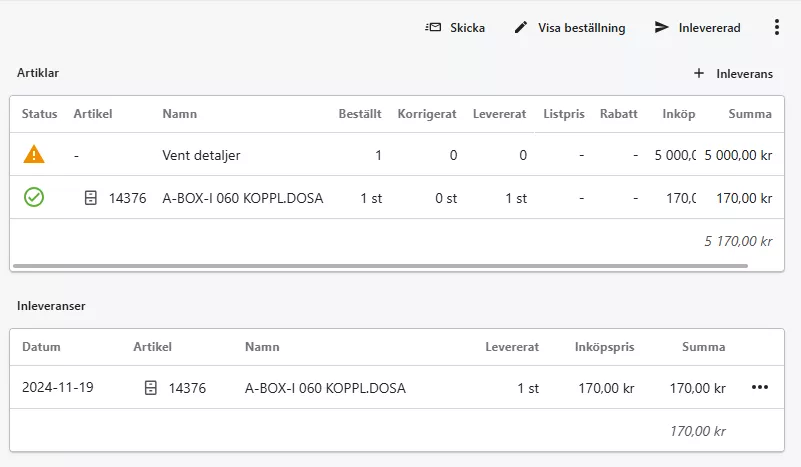Click the Beställt column header

360,114
